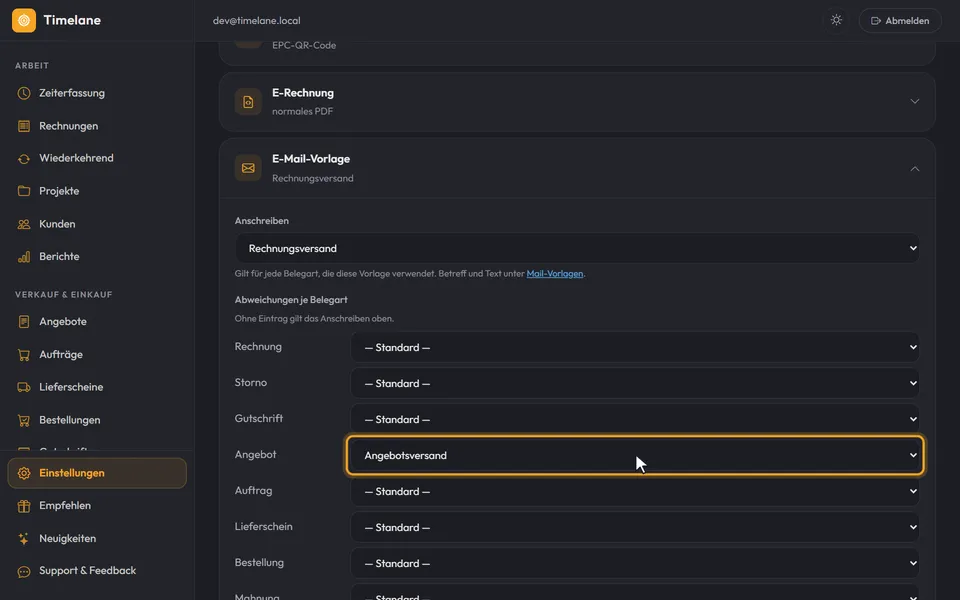Click the Rechnungen invoice icon
Image resolution: width=960 pixels, height=600 pixels.
(x=24, y=126)
